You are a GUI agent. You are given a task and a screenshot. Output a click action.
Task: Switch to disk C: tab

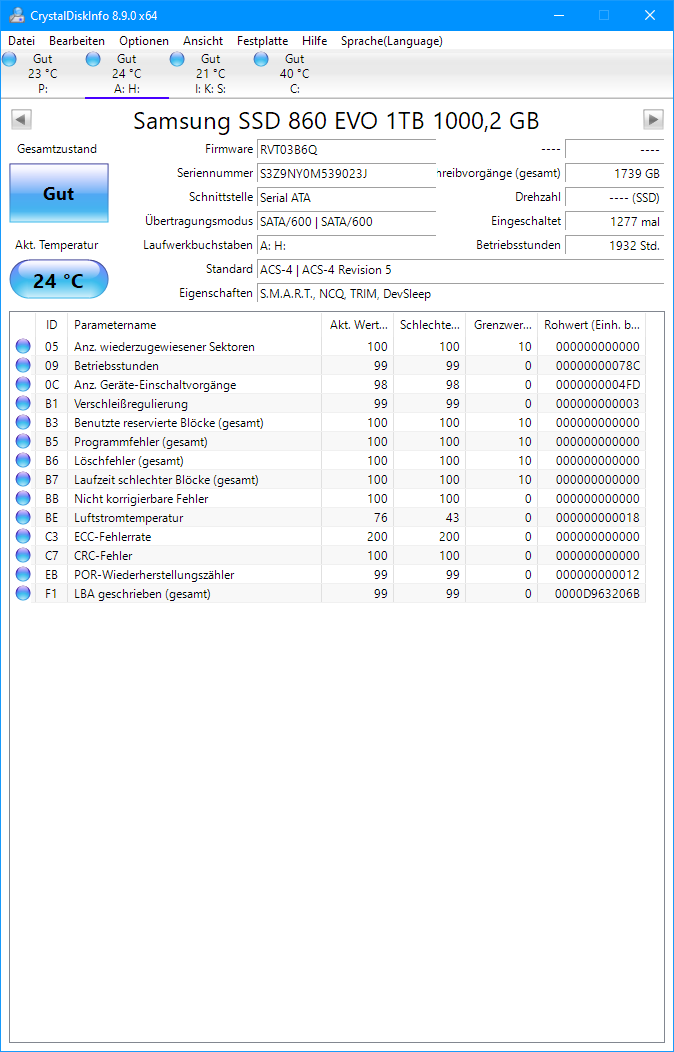pyautogui.click(x=294, y=74)
